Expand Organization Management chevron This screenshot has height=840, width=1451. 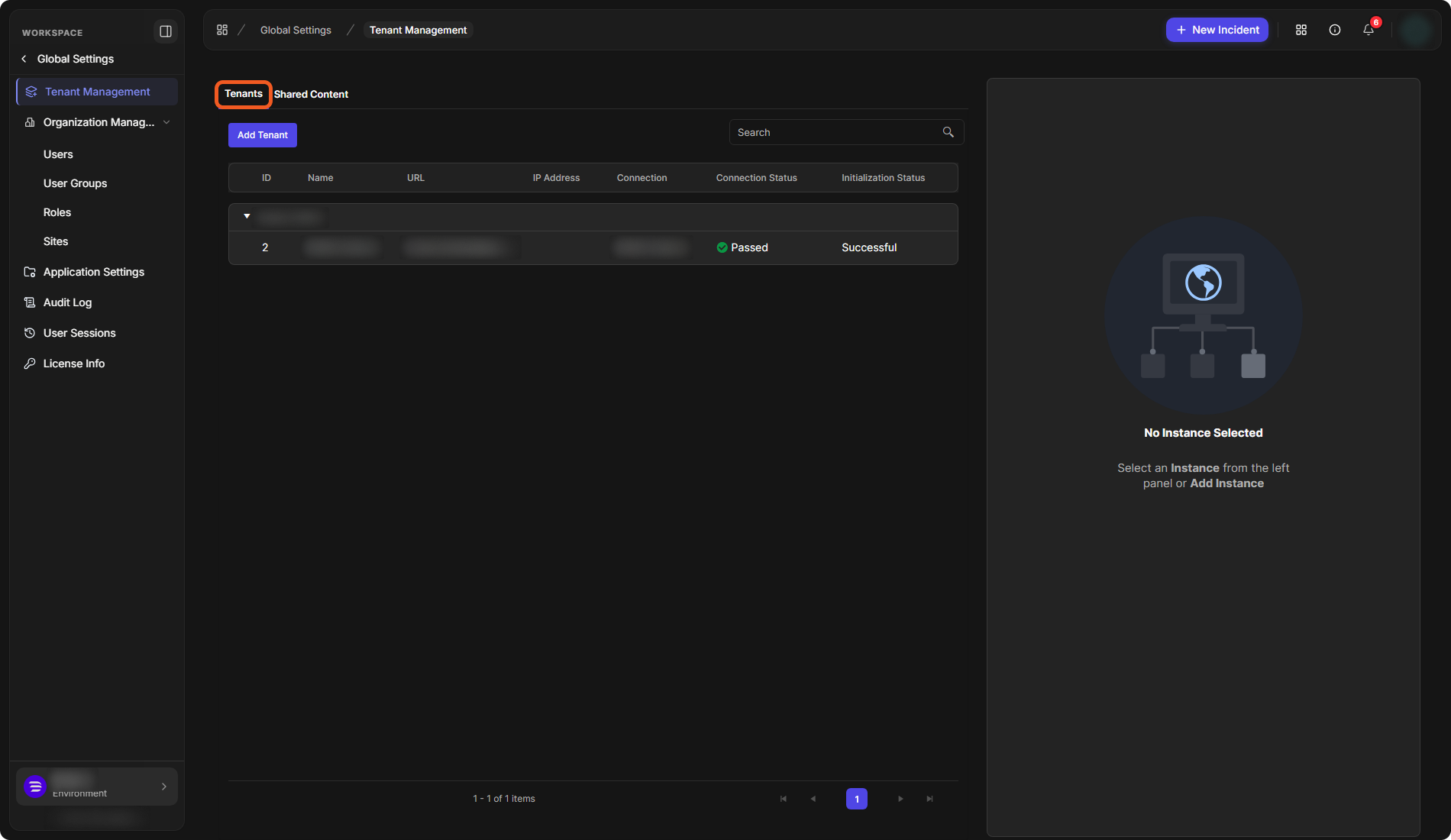point(166,122)
